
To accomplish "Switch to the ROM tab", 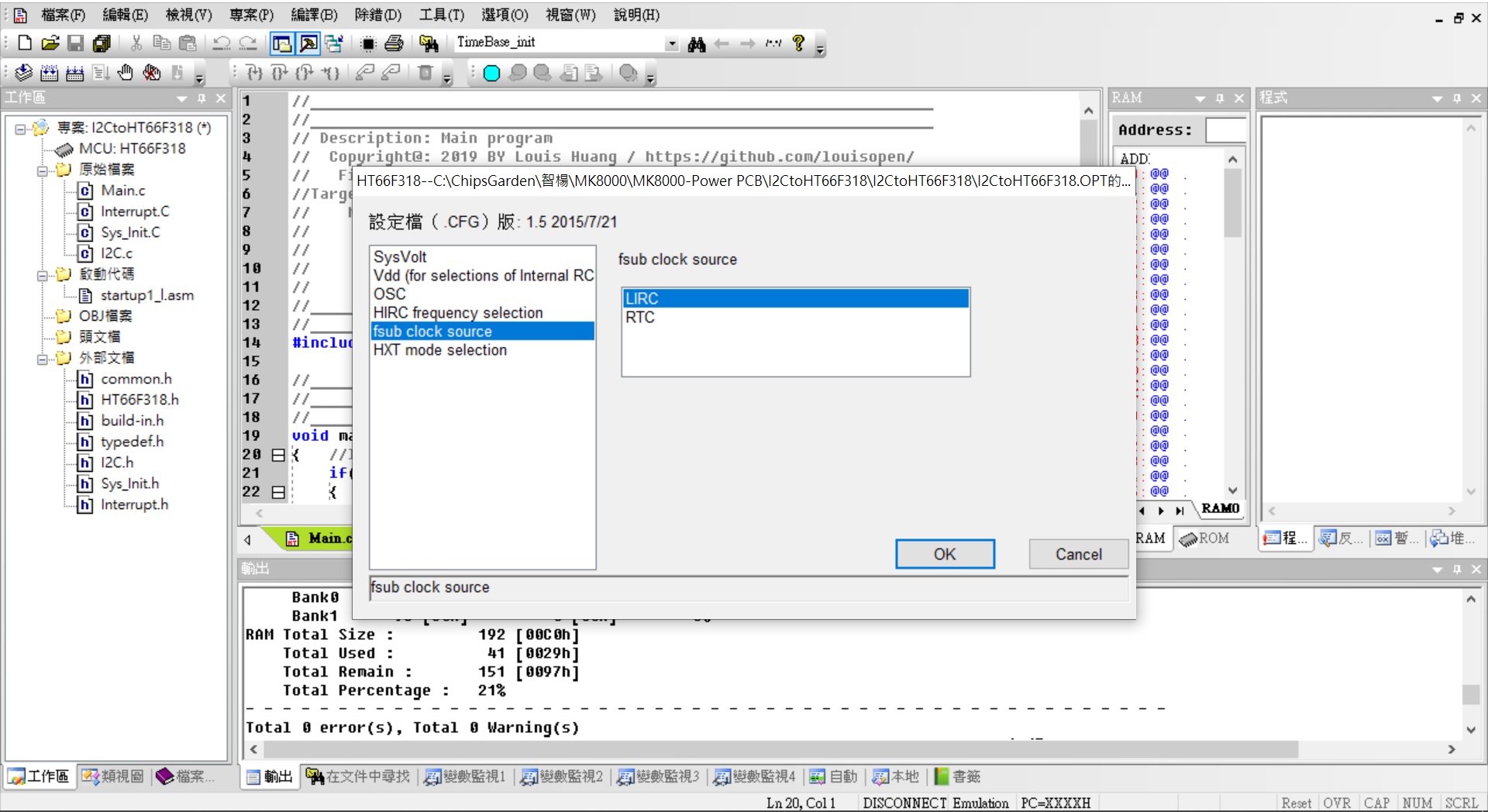I will point(1205,538).
